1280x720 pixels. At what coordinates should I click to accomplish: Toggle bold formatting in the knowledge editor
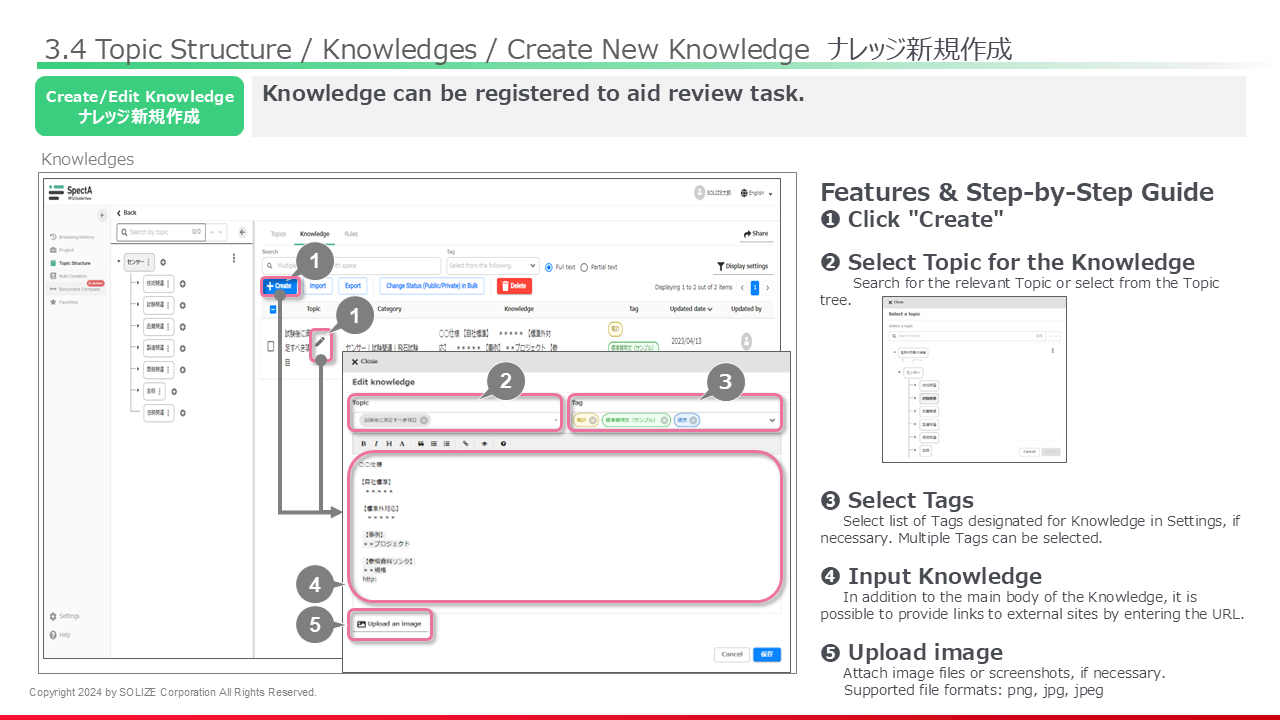tap(363, 443)
